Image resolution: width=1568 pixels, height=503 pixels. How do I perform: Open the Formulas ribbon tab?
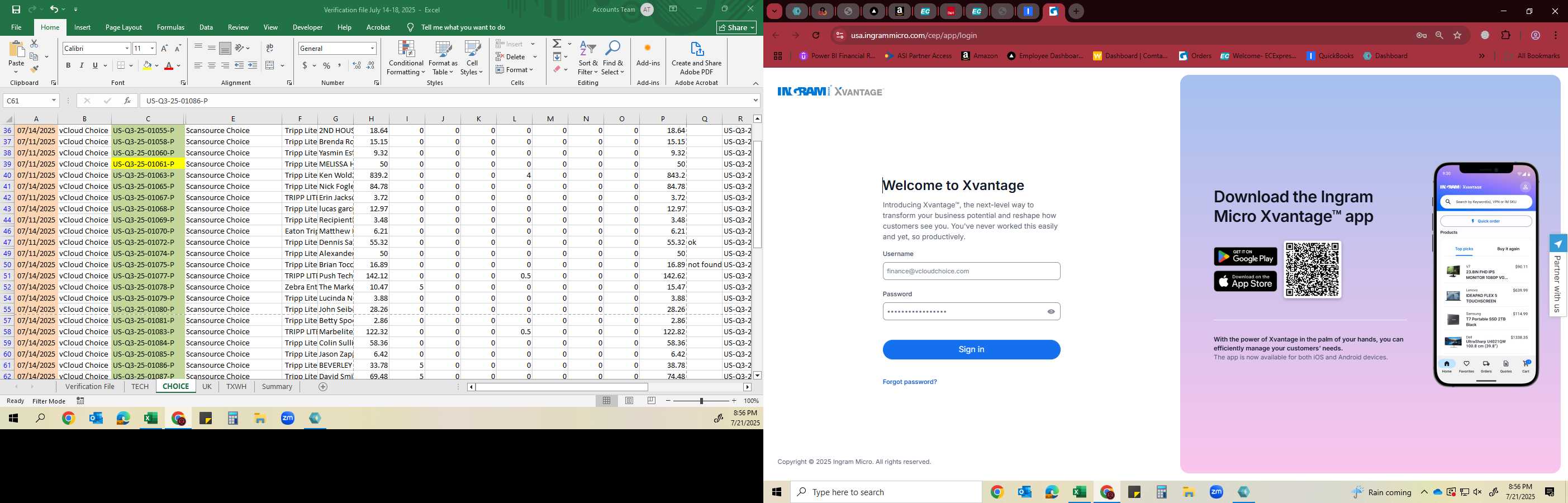click(170, 27)
